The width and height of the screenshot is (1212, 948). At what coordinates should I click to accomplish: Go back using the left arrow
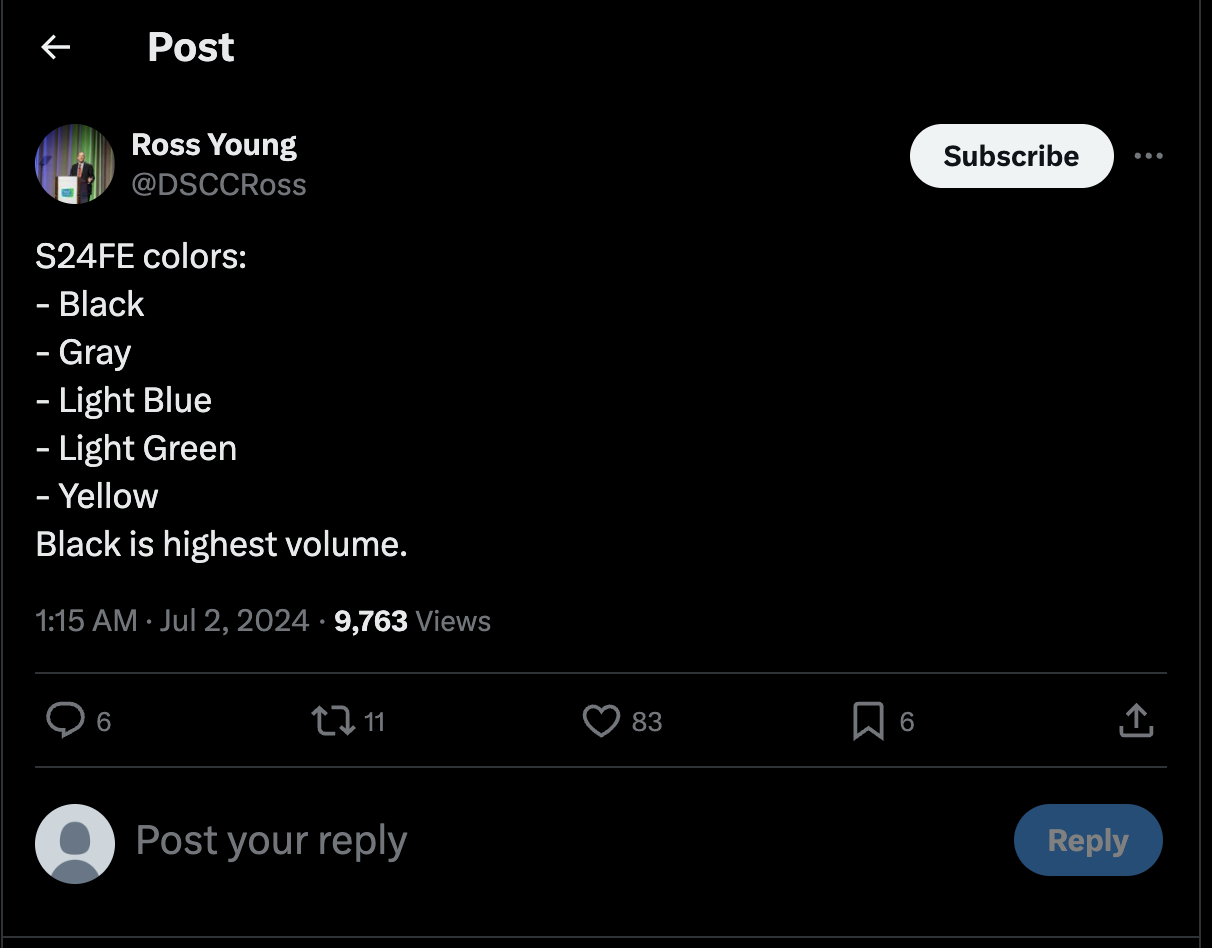tap(56, 47)
